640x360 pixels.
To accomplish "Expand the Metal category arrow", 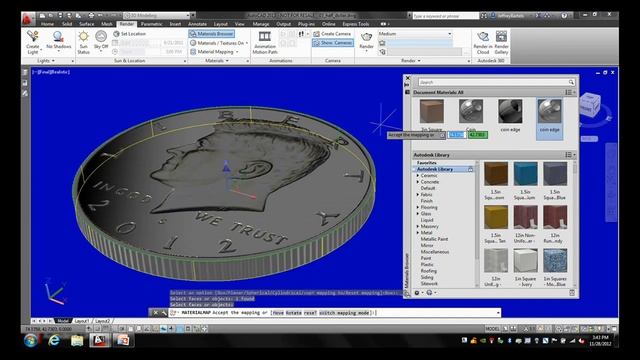I will [x=418, y=233].
